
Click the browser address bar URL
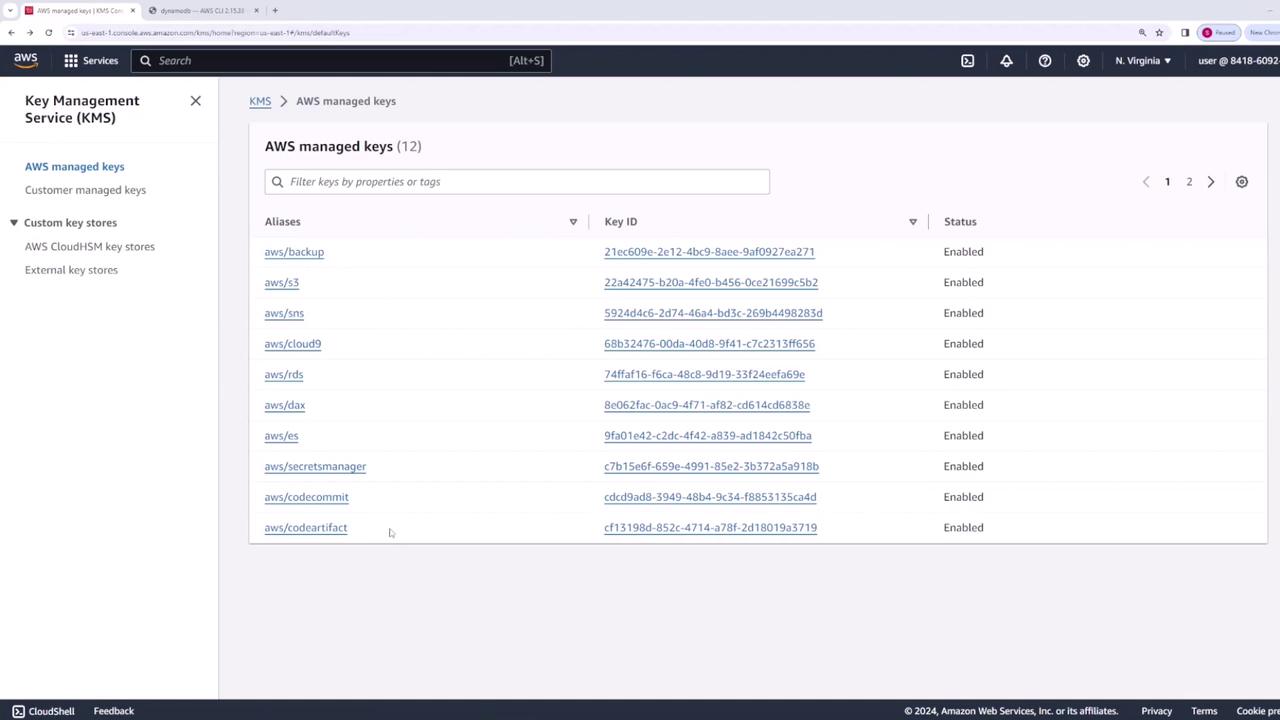[215, 33]
